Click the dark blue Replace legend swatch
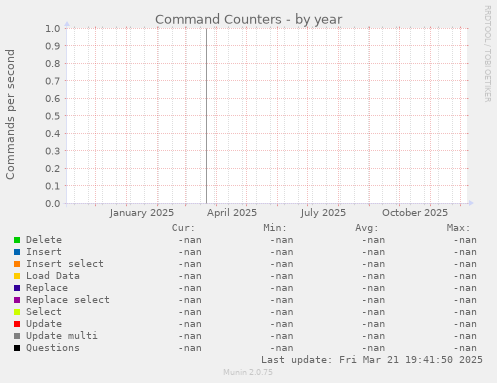 pos(17,288)
